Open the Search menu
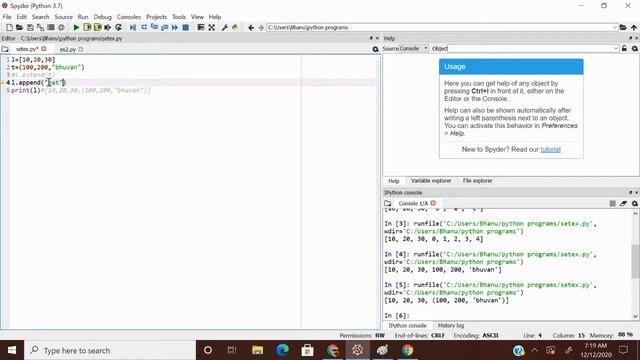 (40, 17)
